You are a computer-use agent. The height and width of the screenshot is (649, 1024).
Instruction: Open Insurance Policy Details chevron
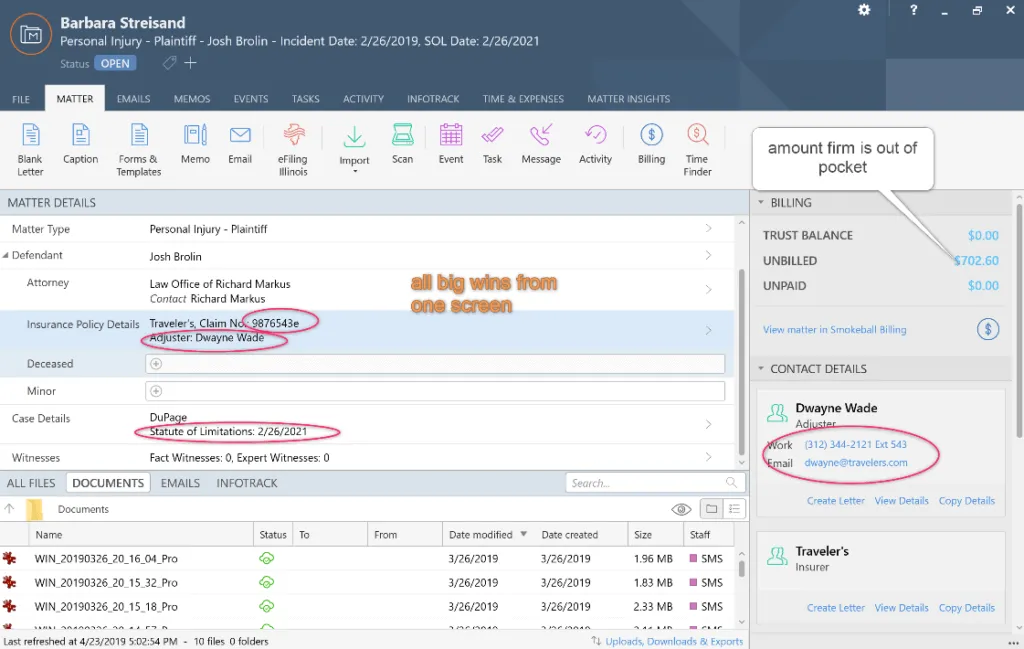coord(709,330)
